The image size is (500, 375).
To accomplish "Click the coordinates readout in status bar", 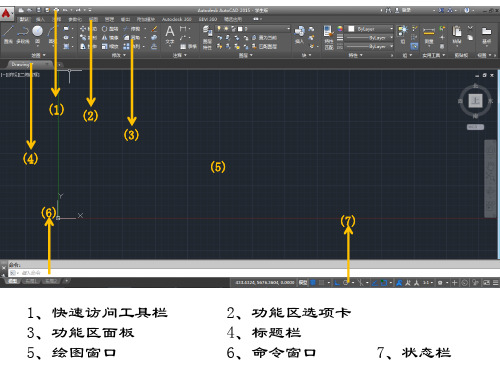I will point(265,283).
